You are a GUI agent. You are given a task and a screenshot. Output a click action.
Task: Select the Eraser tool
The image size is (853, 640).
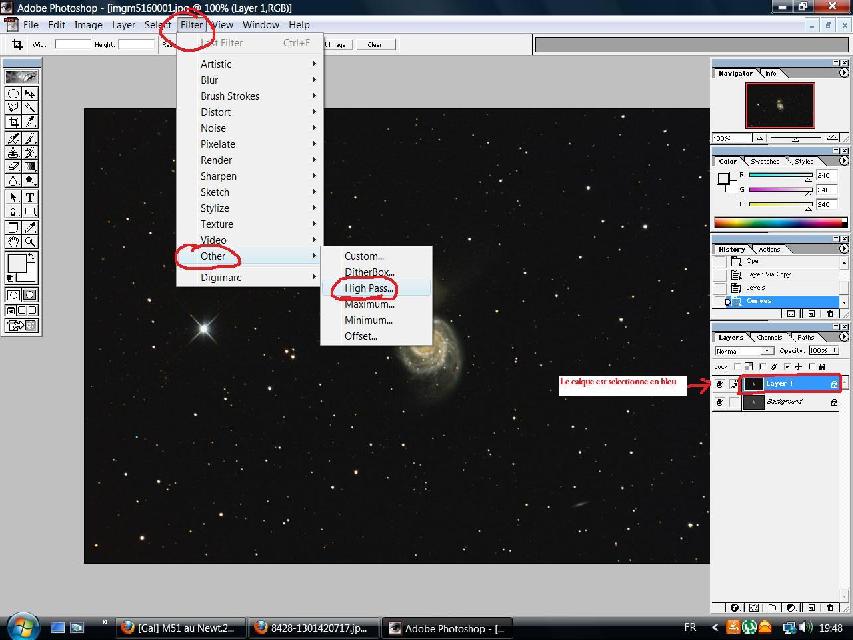[x=13, y=166]
